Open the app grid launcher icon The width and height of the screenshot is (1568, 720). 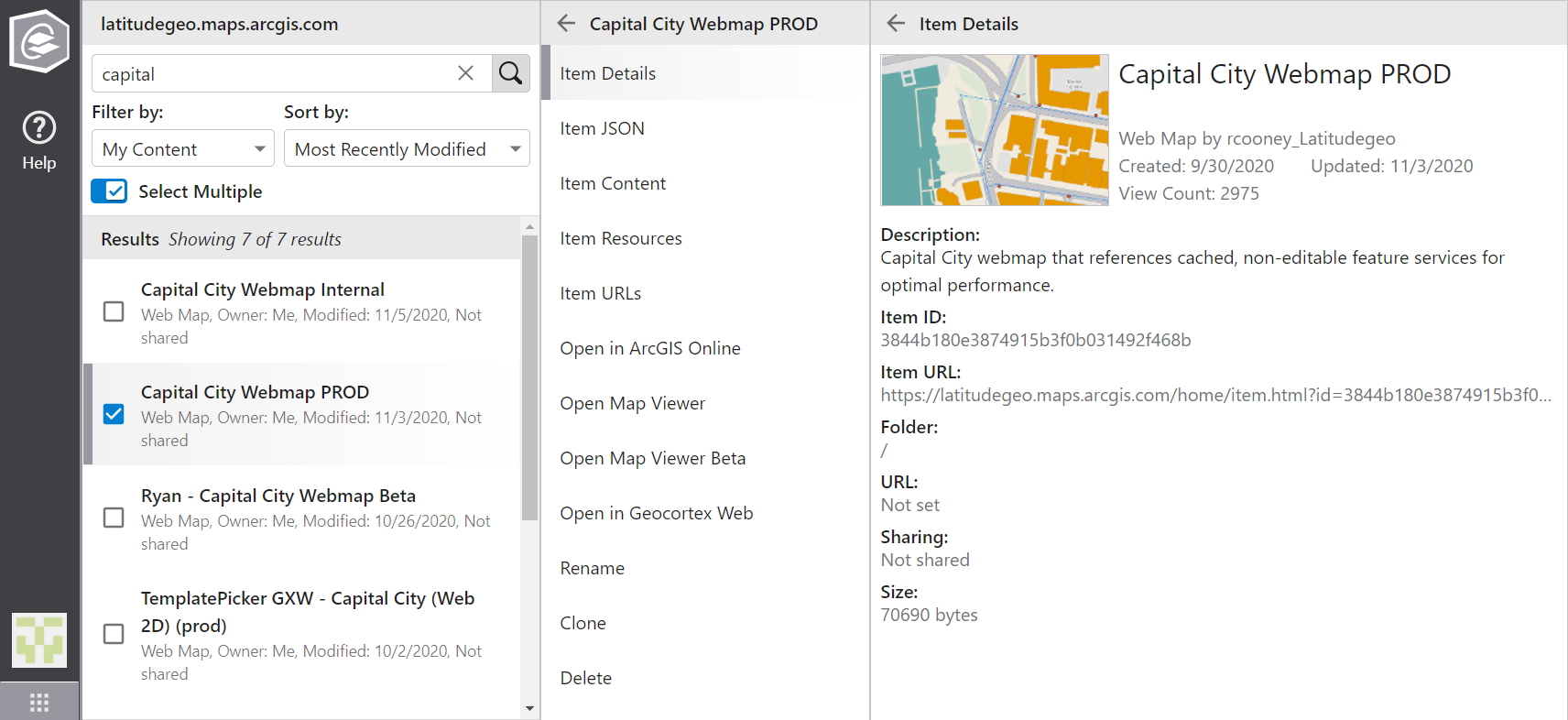(39, 702)
